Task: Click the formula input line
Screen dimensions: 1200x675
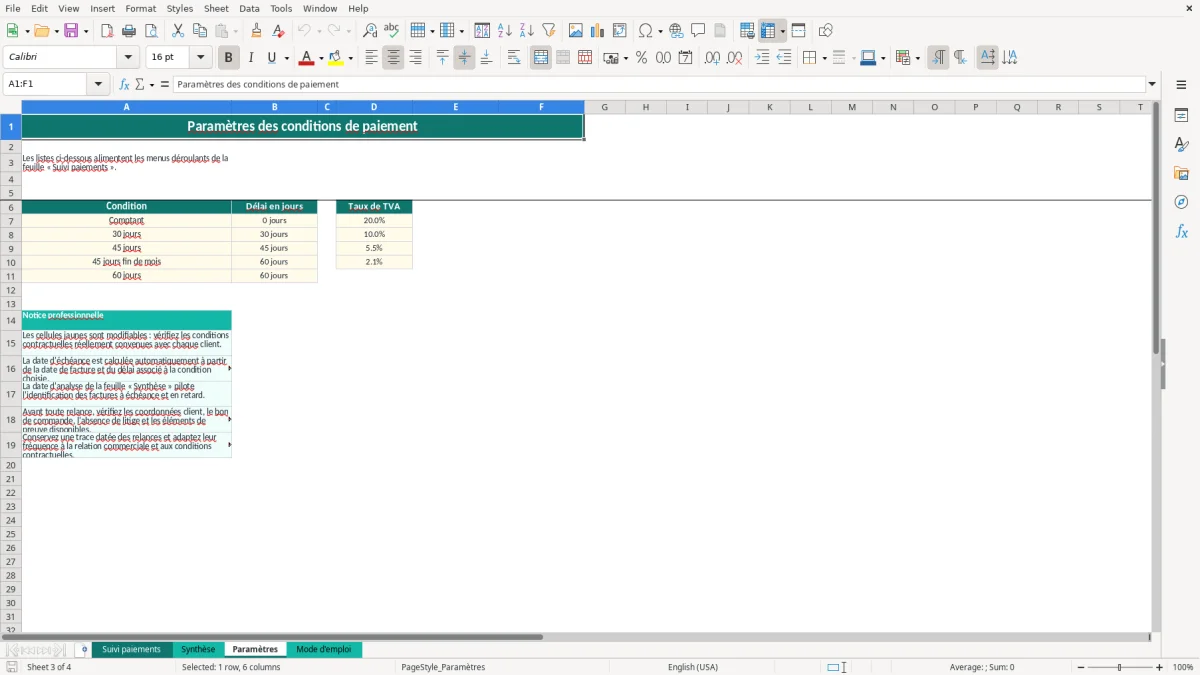Action: (659, 84)
